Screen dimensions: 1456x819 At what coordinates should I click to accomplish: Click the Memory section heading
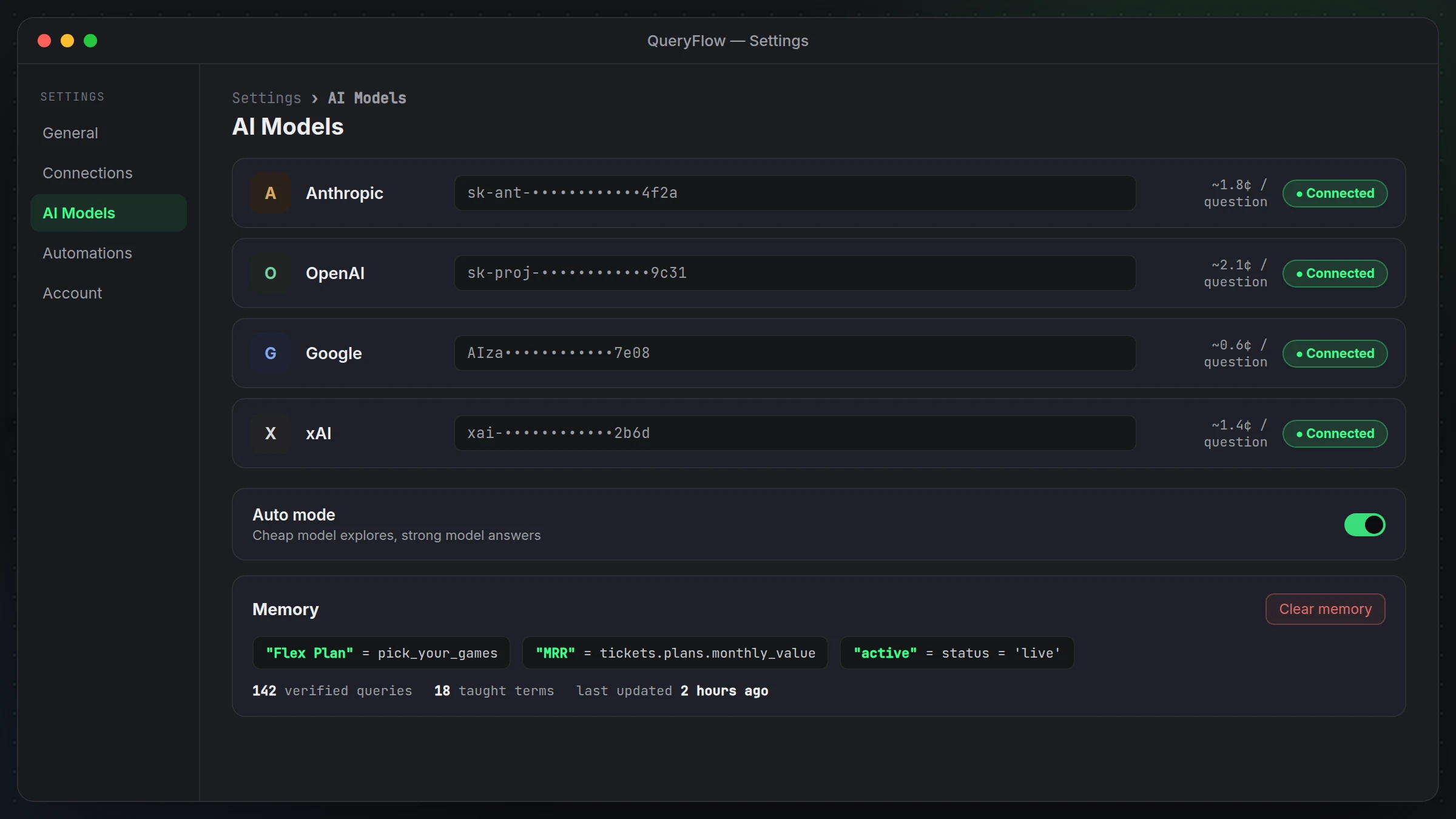(285, 609)
